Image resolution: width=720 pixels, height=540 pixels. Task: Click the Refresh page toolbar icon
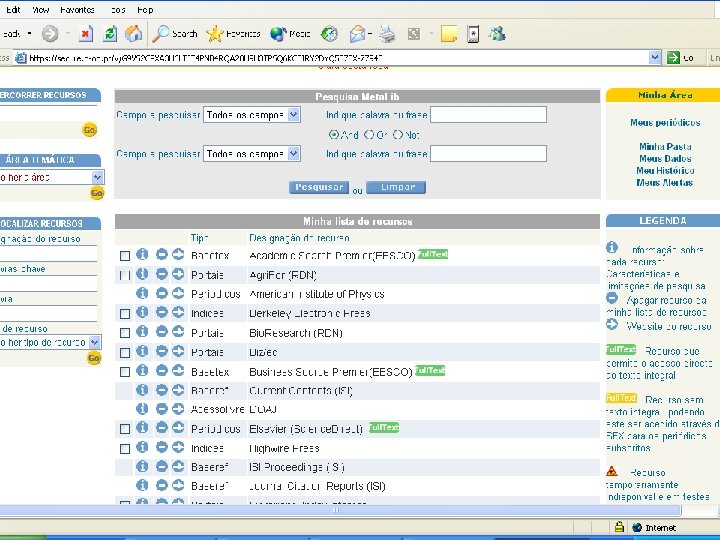point(110,34)
